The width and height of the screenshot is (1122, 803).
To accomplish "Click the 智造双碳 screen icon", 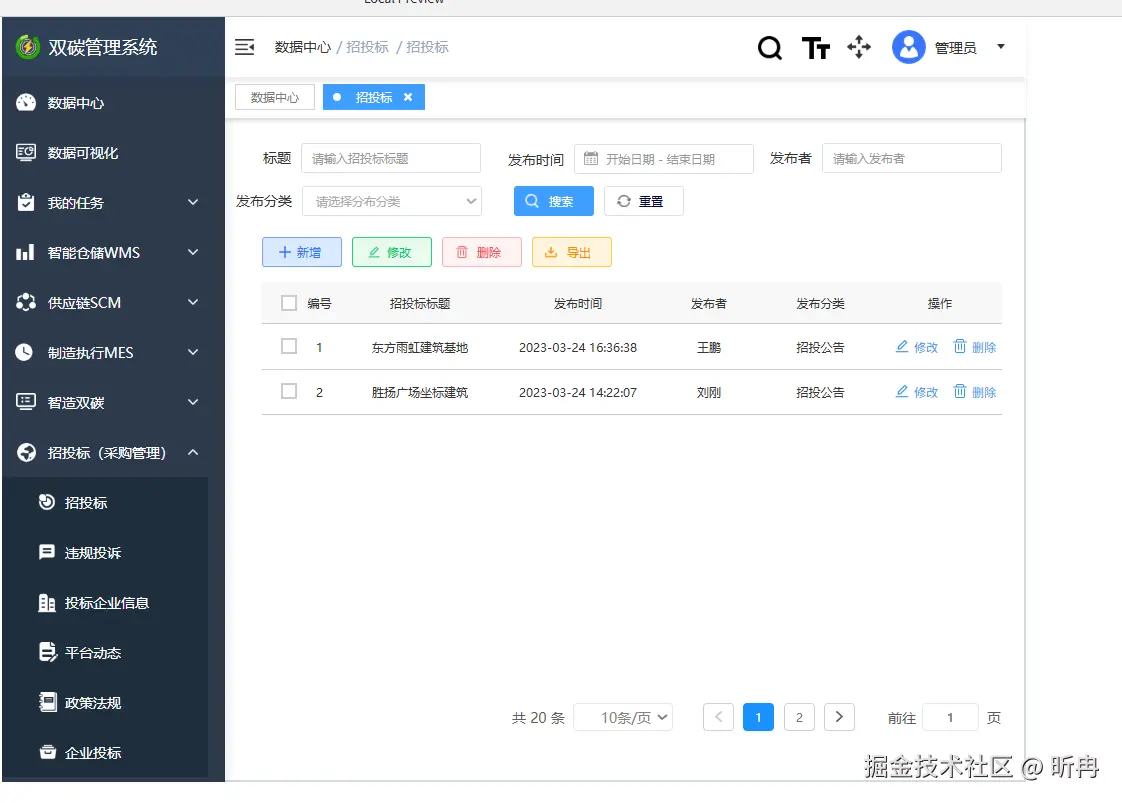I will pyautogui.click(x=26, y=402).
